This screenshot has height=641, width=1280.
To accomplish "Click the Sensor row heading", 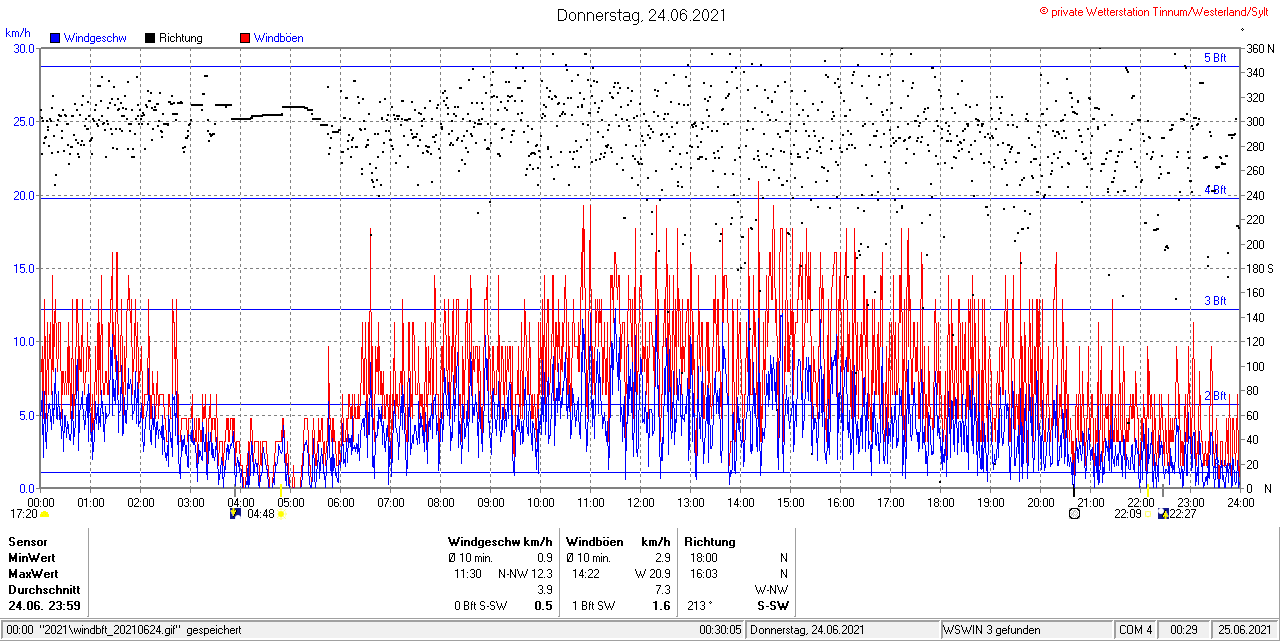I will [x=27, y=542].
